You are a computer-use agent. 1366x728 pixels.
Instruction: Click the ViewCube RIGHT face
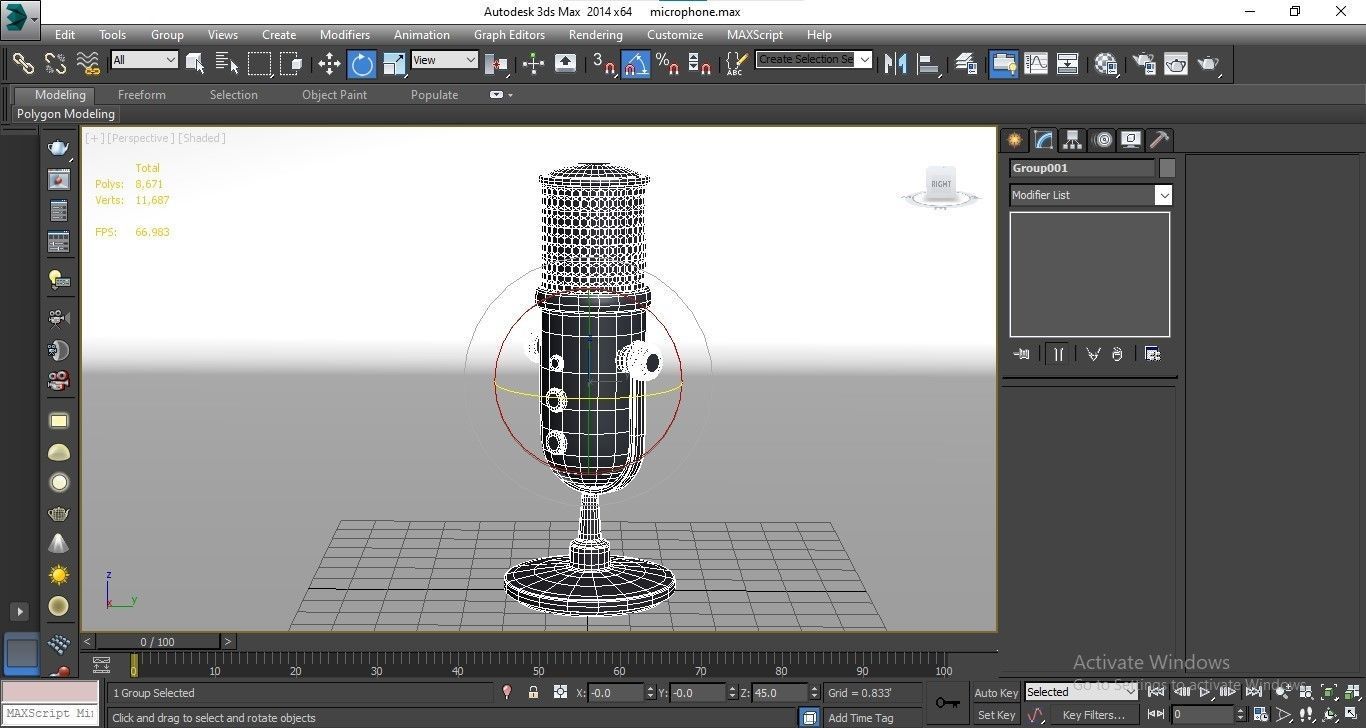(941, 183)
